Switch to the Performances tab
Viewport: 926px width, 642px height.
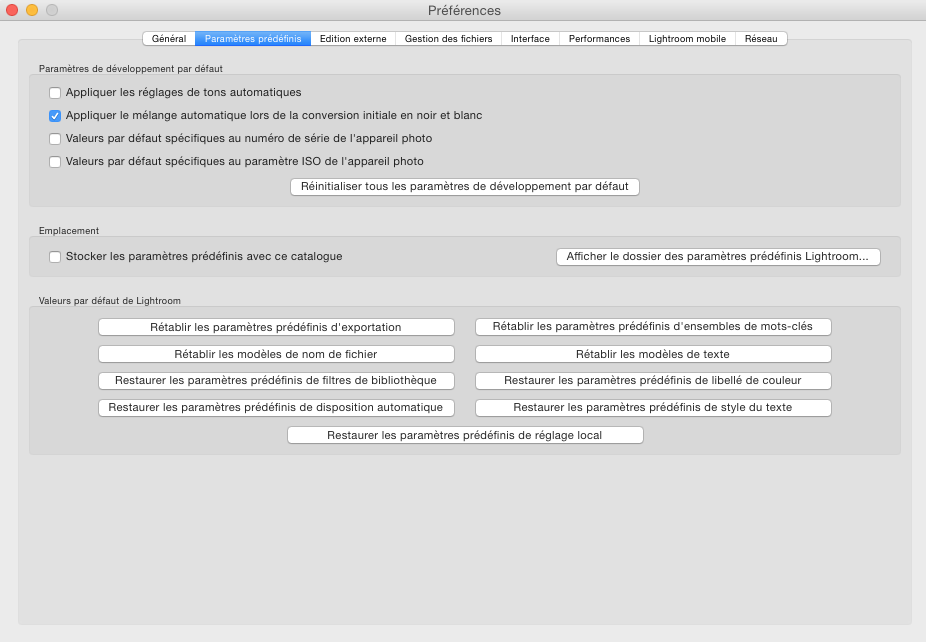[x=599, y=38]
